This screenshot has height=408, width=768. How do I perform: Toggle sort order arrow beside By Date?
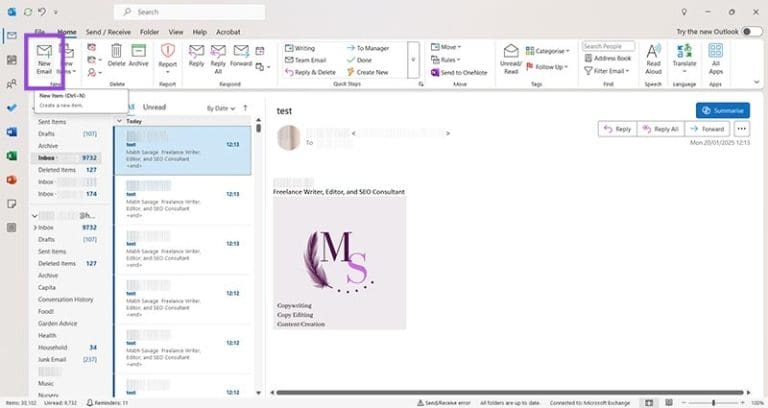(x=245, y=107)
